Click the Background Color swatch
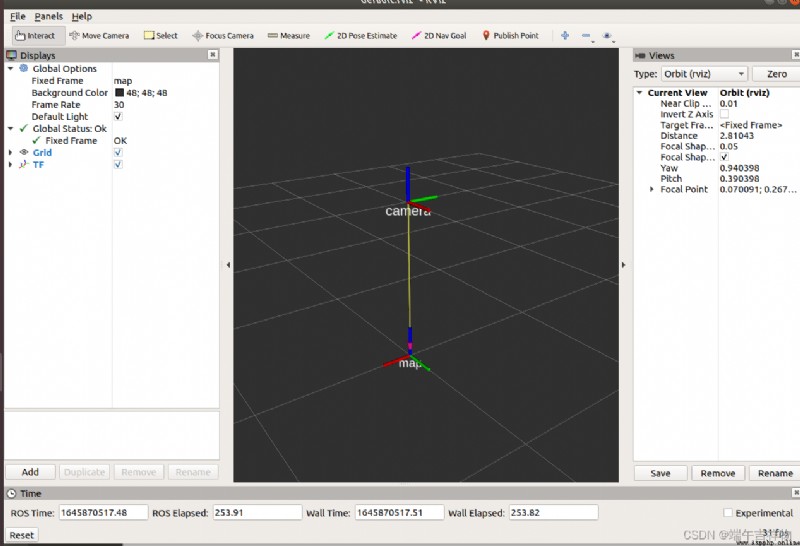The image size is (800, 546). (x=119, y=92)
